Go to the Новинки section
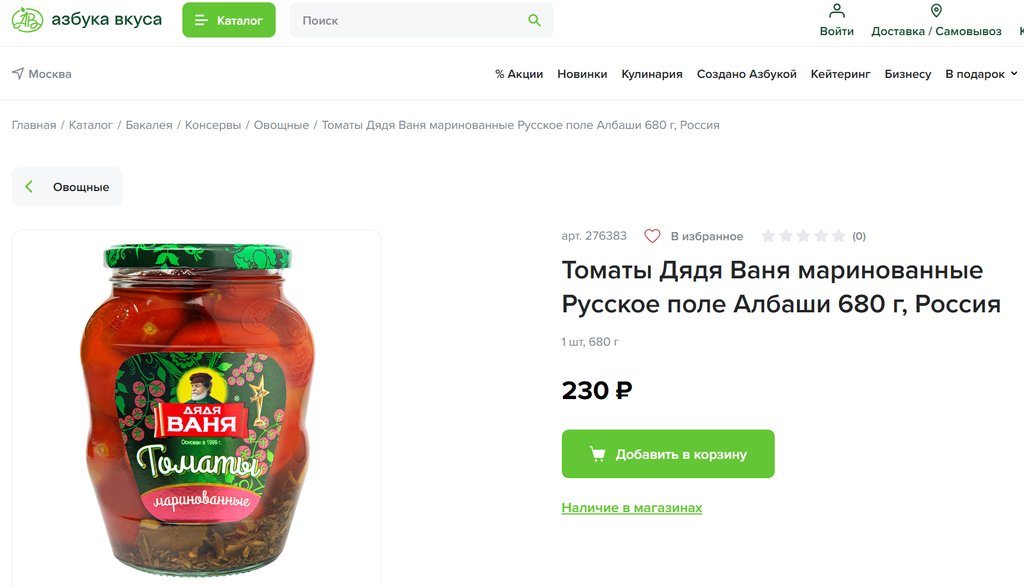This screenshot has height=586, width=1024. (582, 74)
